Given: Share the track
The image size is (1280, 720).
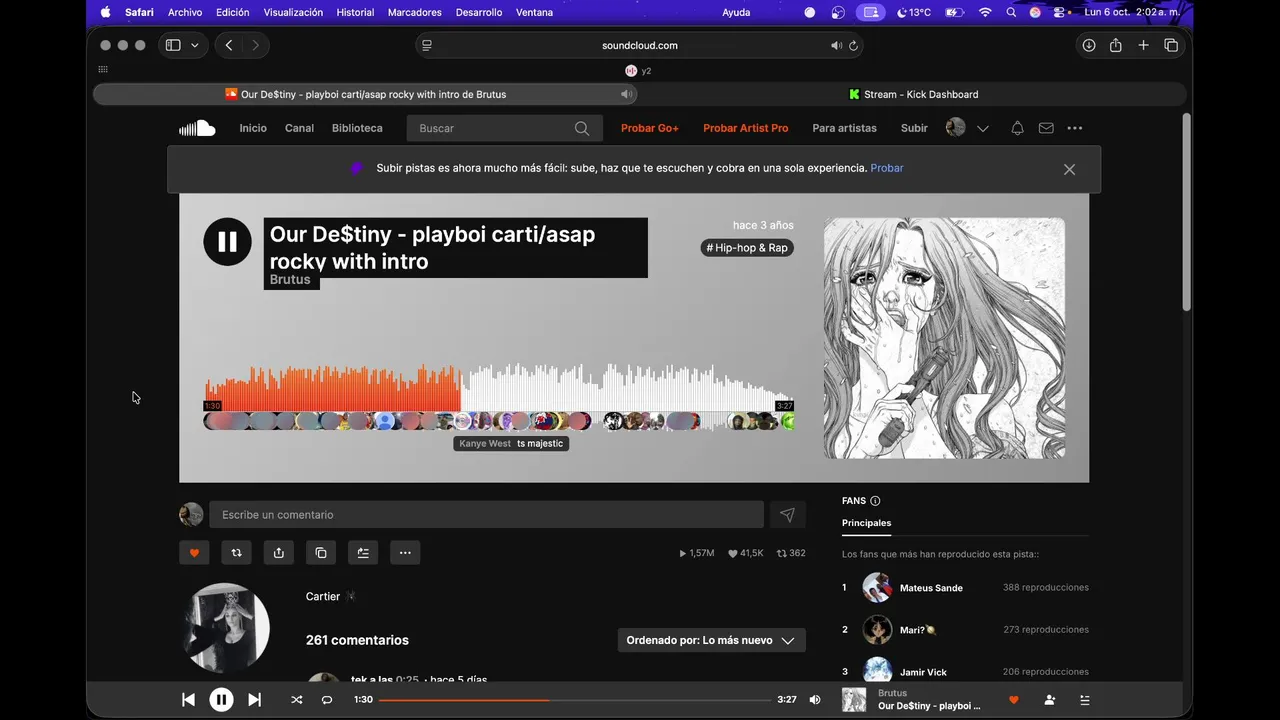Looking at the screenshot, I should point(278,553).
